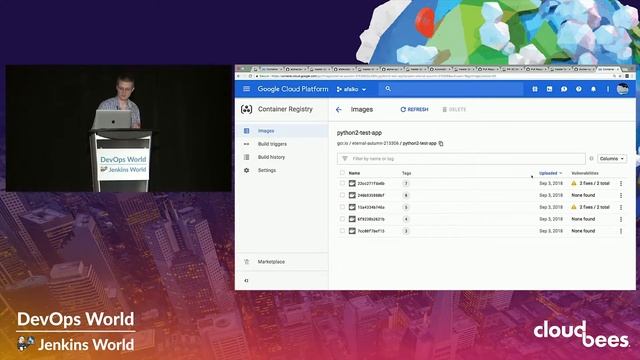Viewport: 640px width, 360px height.
Task: Sort by the Uploaded column header
Action: [x=550, y=173]
